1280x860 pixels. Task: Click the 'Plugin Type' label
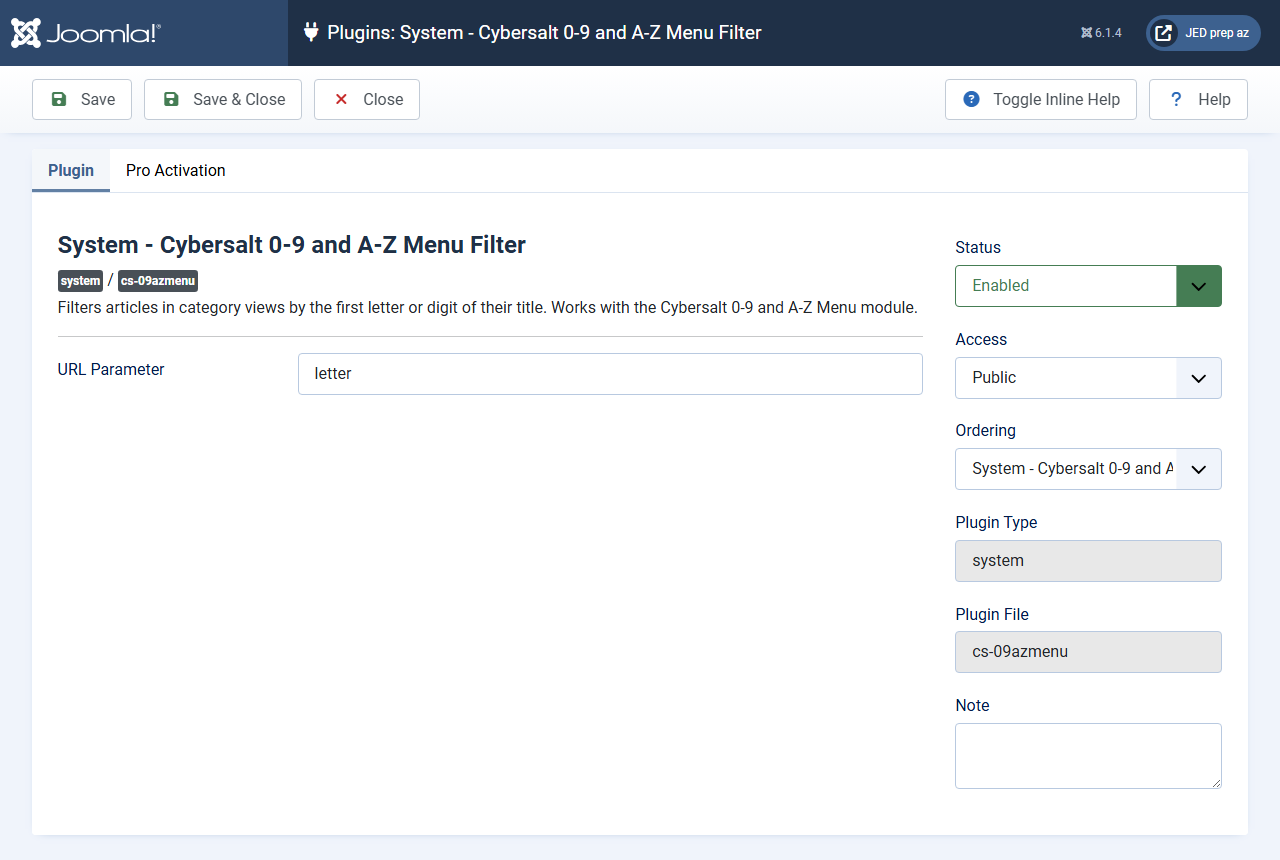tap(996, 522)
